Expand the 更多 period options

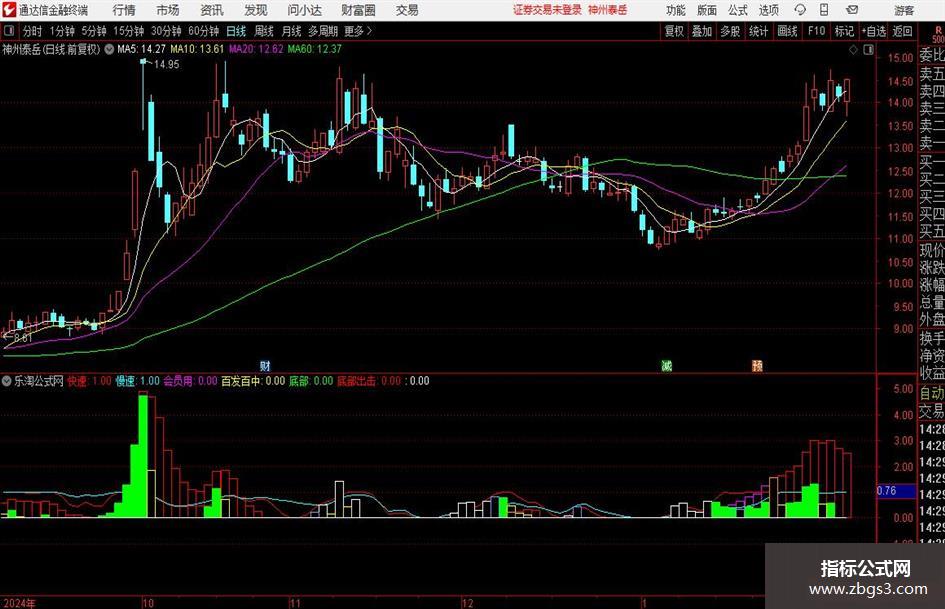358,31
